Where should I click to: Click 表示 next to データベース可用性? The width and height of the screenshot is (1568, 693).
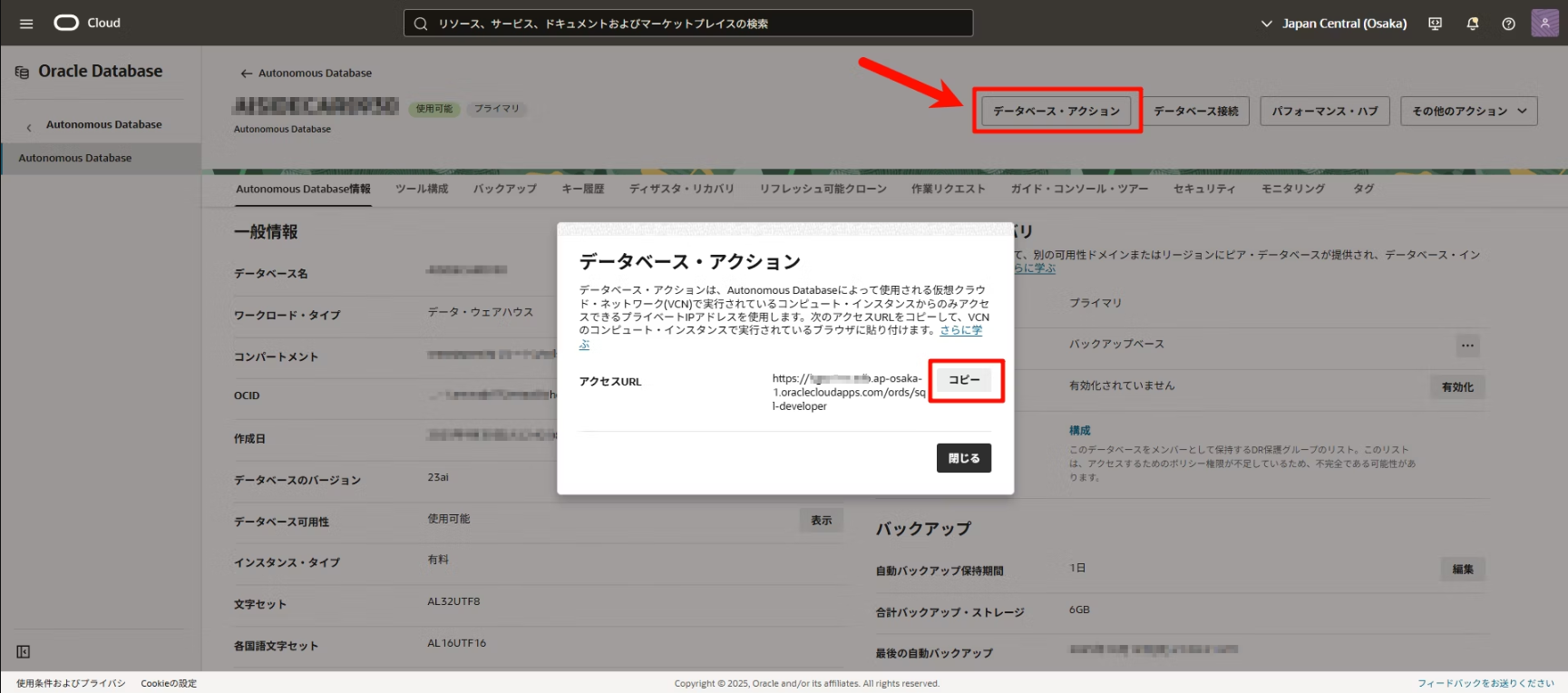[x=822, y=520]
